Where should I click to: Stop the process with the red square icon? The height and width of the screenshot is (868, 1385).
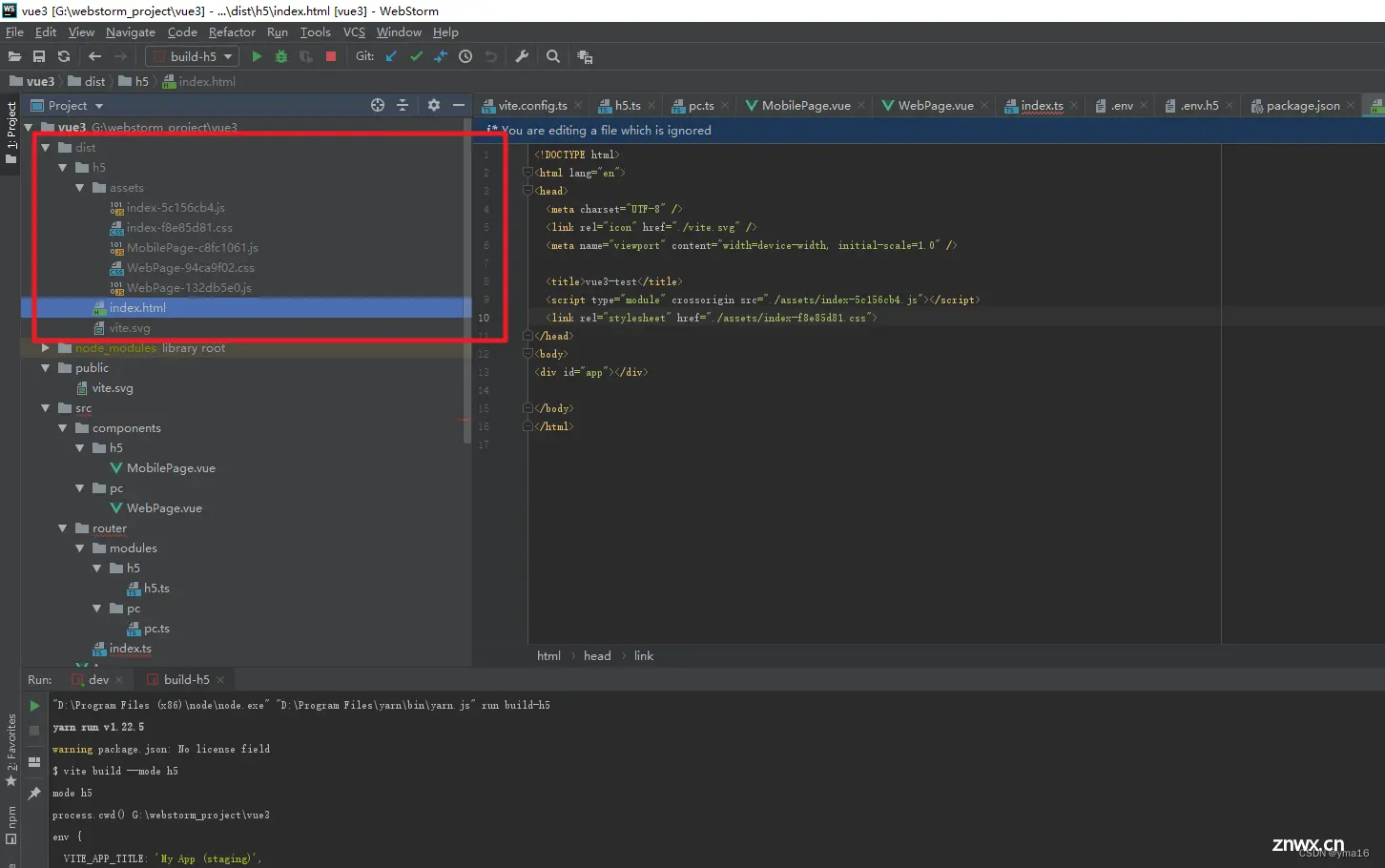[x=331, y=56]
